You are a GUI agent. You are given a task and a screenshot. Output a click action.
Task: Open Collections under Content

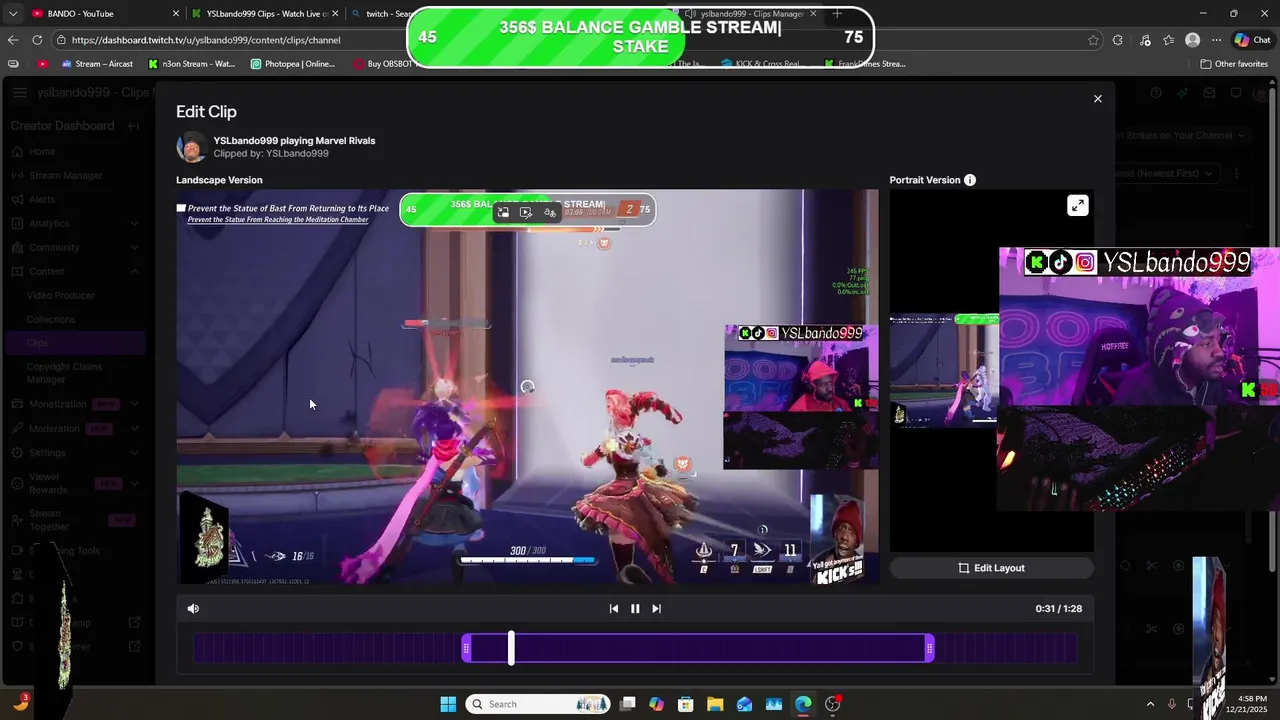click(x=51, y=319)
